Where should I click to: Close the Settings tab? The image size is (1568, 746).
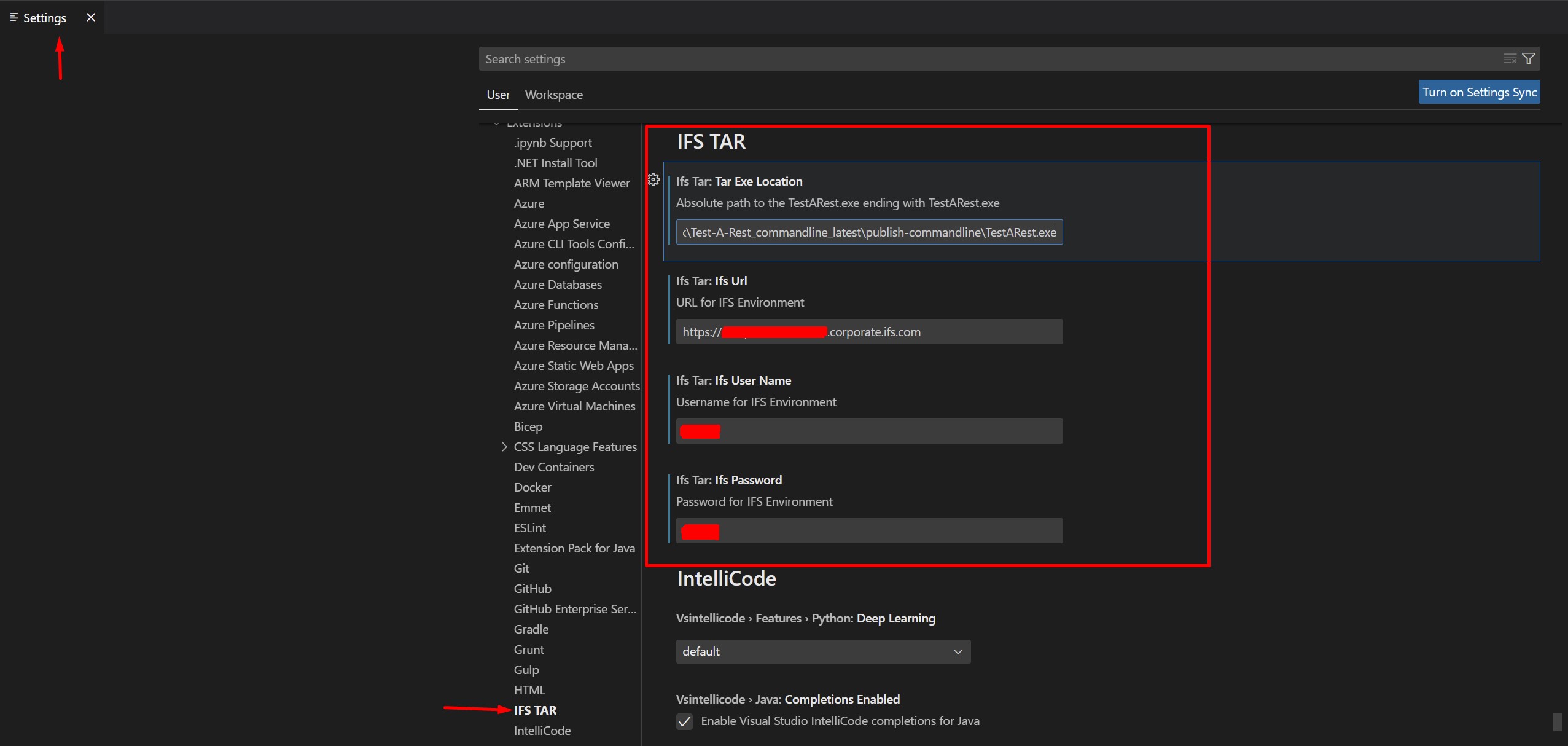tap(91, 17)
